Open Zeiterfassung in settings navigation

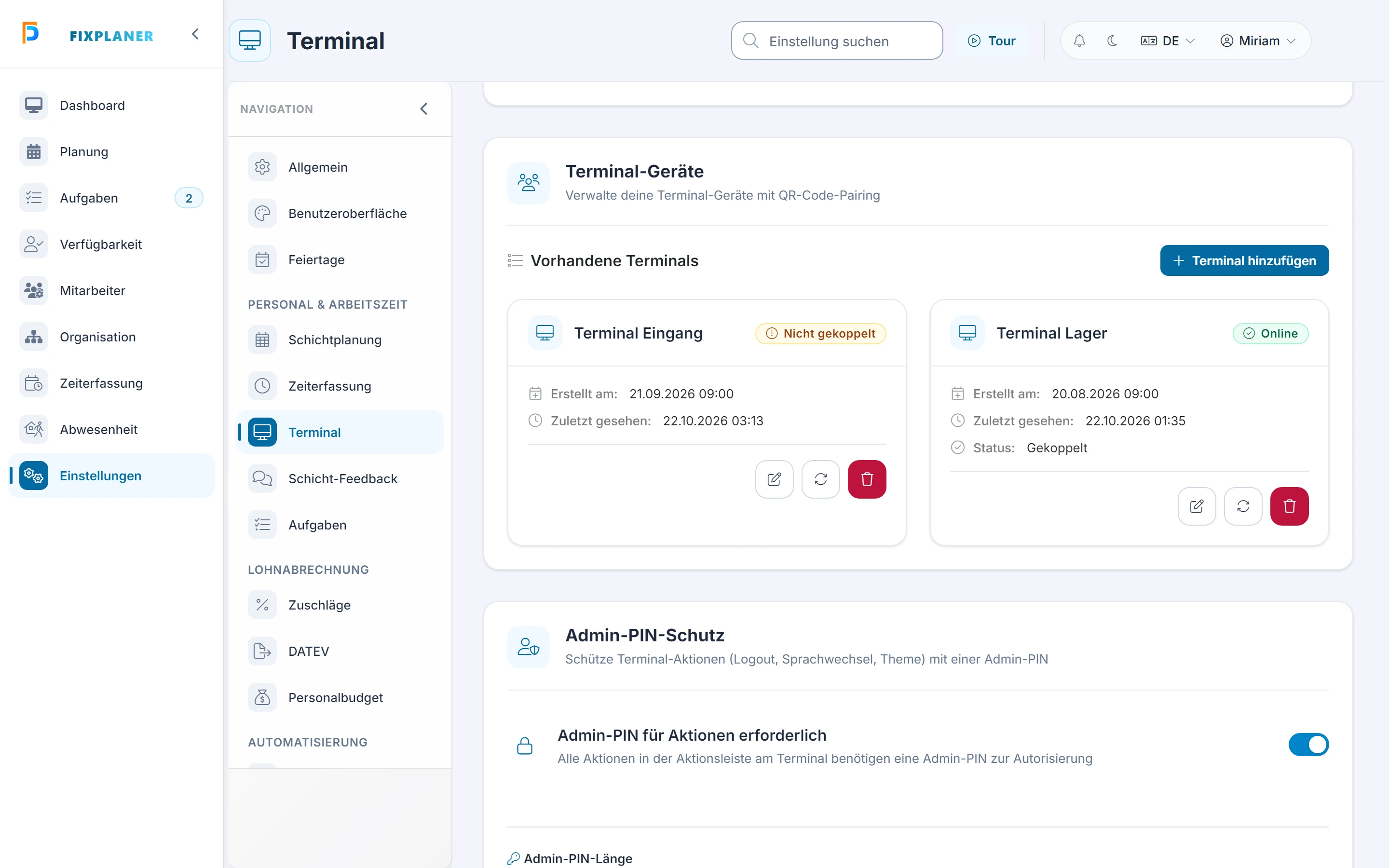click(340, 386)
